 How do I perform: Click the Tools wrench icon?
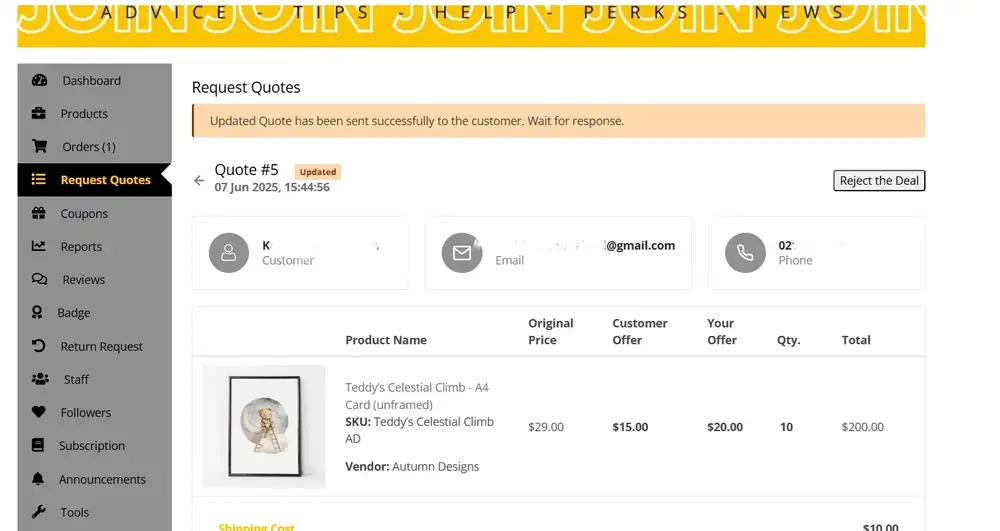[x=39, y=512]
